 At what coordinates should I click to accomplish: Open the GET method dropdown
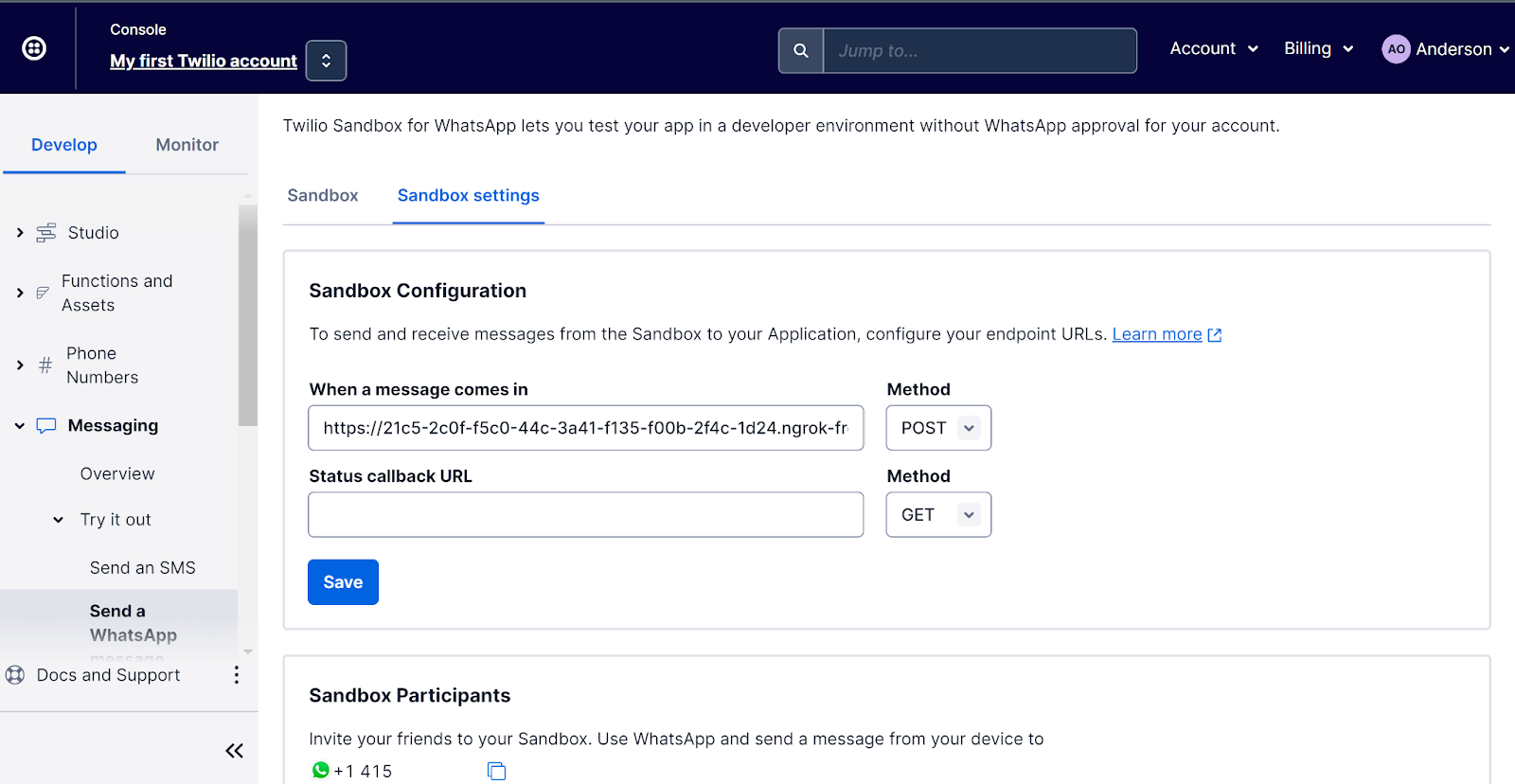(938, 515)
